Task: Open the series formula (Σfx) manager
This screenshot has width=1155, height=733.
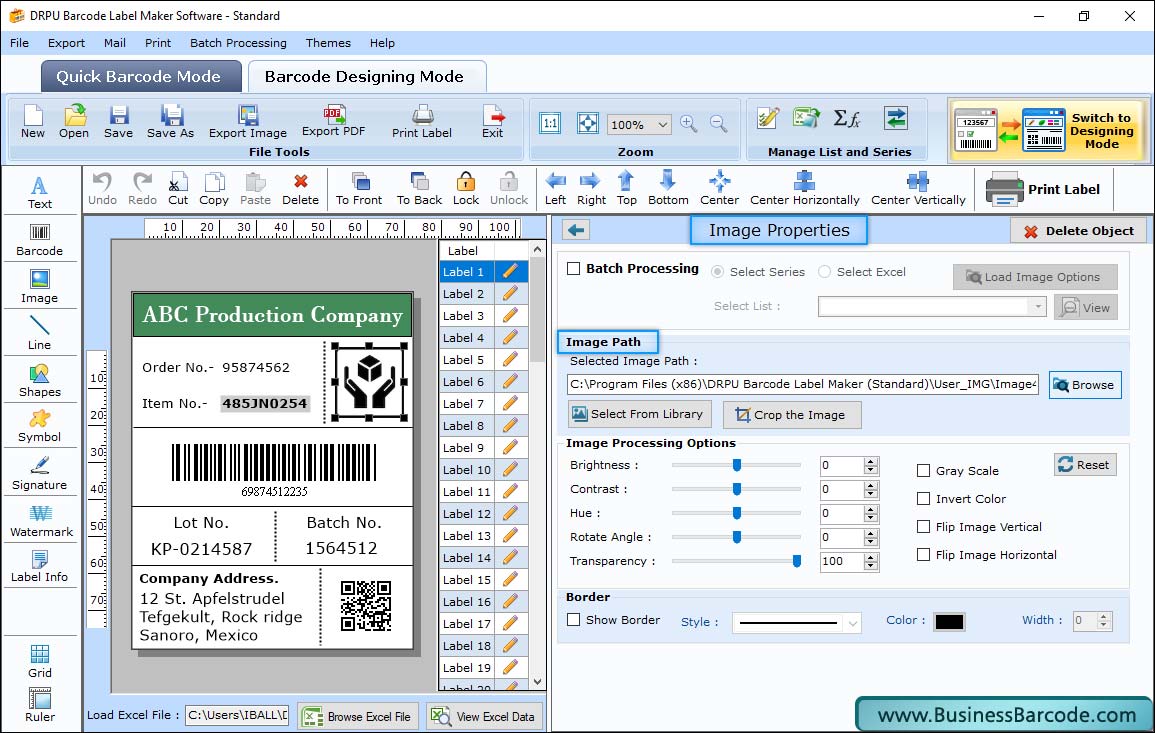Action: [x=847, y=119]
